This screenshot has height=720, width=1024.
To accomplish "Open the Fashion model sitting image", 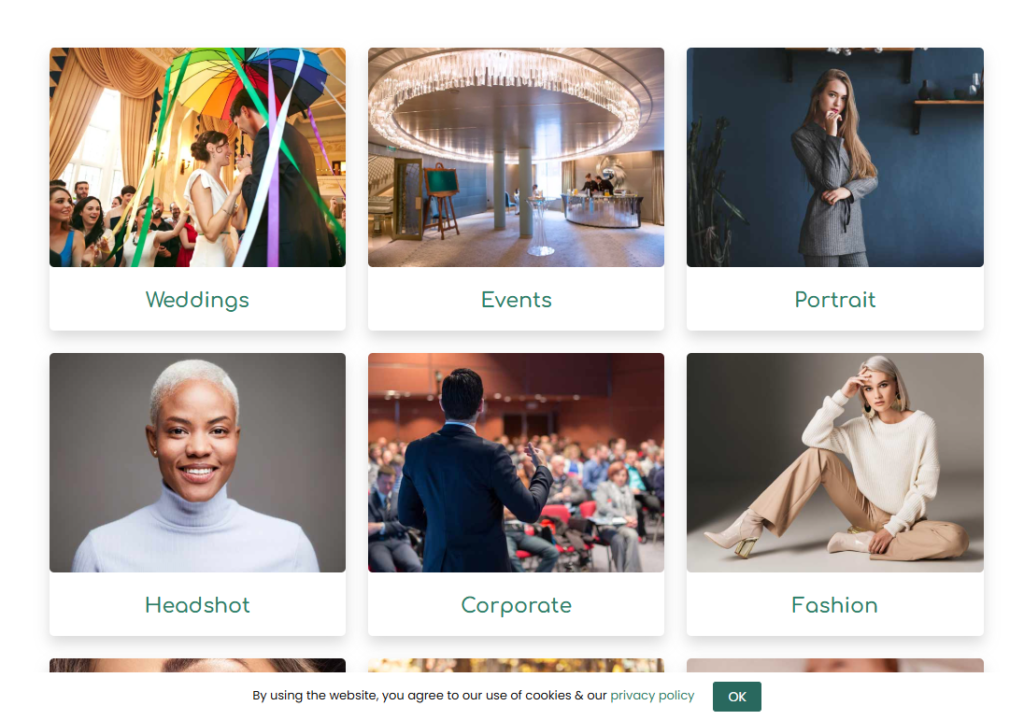I will pos(835,463).
